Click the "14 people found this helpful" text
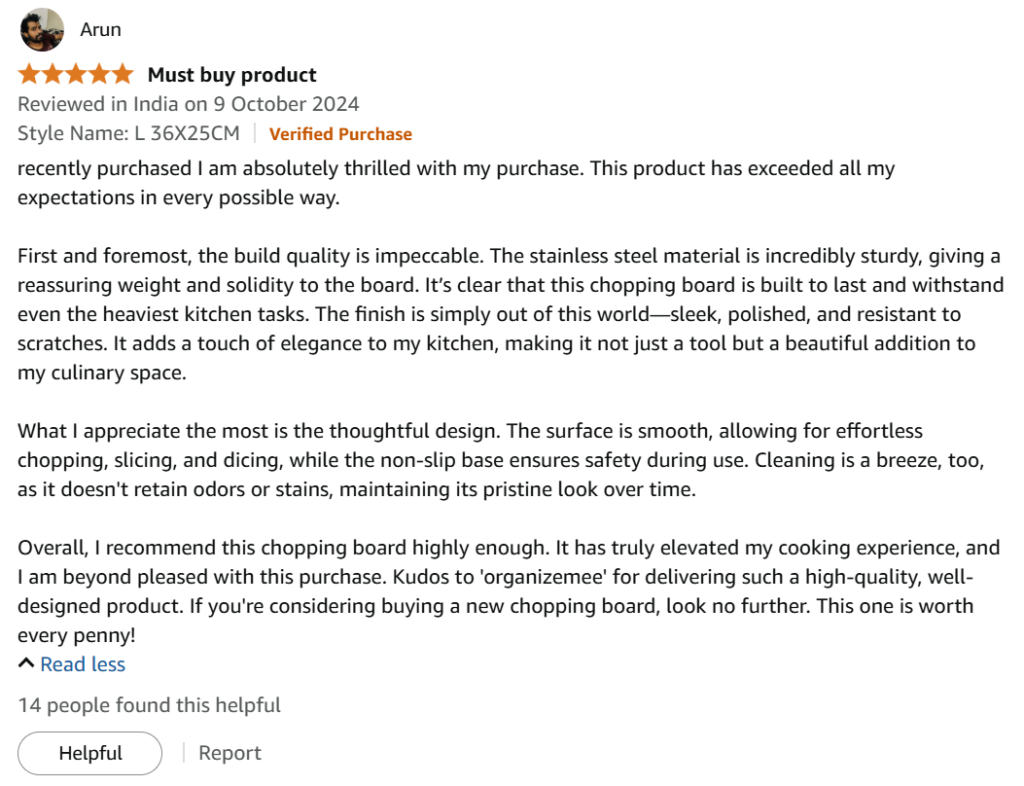 (x=149, y=705)
